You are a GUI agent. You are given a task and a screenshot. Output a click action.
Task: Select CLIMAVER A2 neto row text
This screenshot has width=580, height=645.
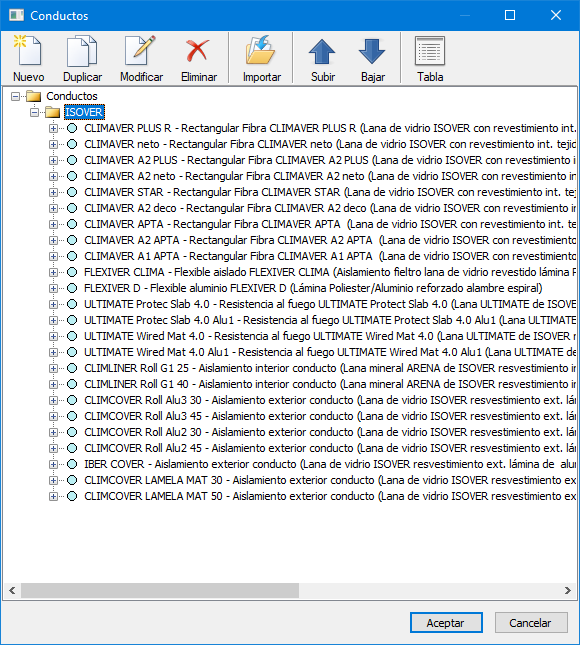(x=329, y=176)
